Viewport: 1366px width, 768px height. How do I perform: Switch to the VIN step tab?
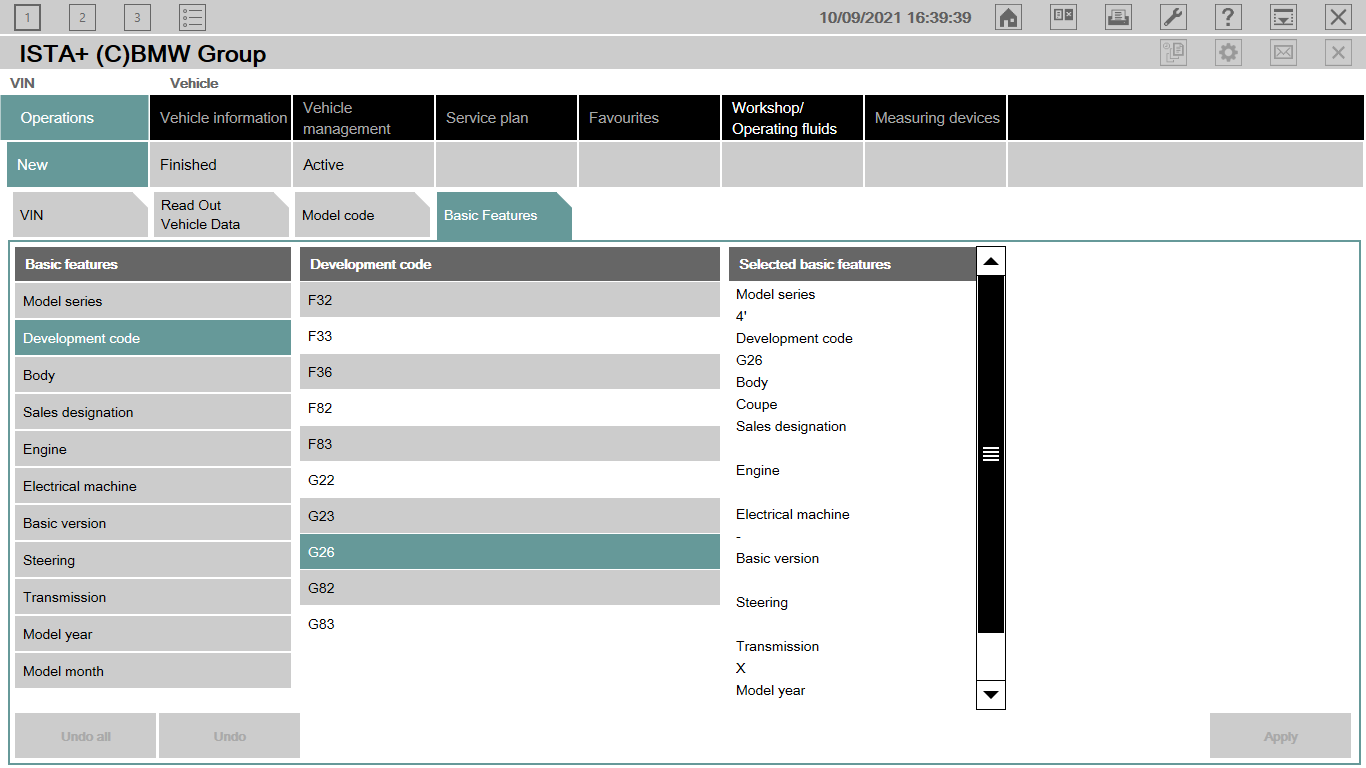tap(80, 215)
